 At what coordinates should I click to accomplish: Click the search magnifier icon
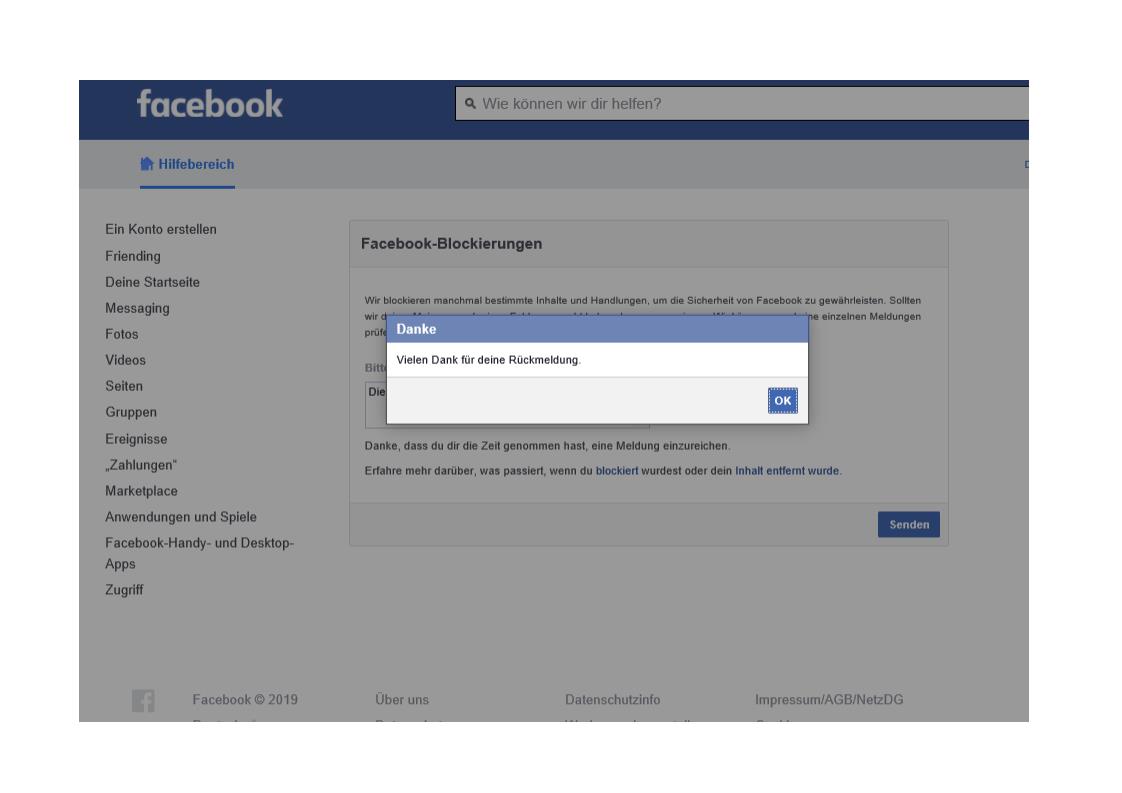[x=470, y=104]
